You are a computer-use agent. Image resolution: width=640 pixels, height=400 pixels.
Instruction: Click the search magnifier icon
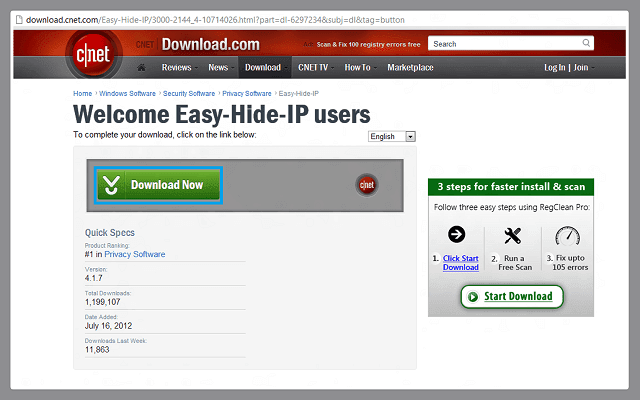coord(586,43)
